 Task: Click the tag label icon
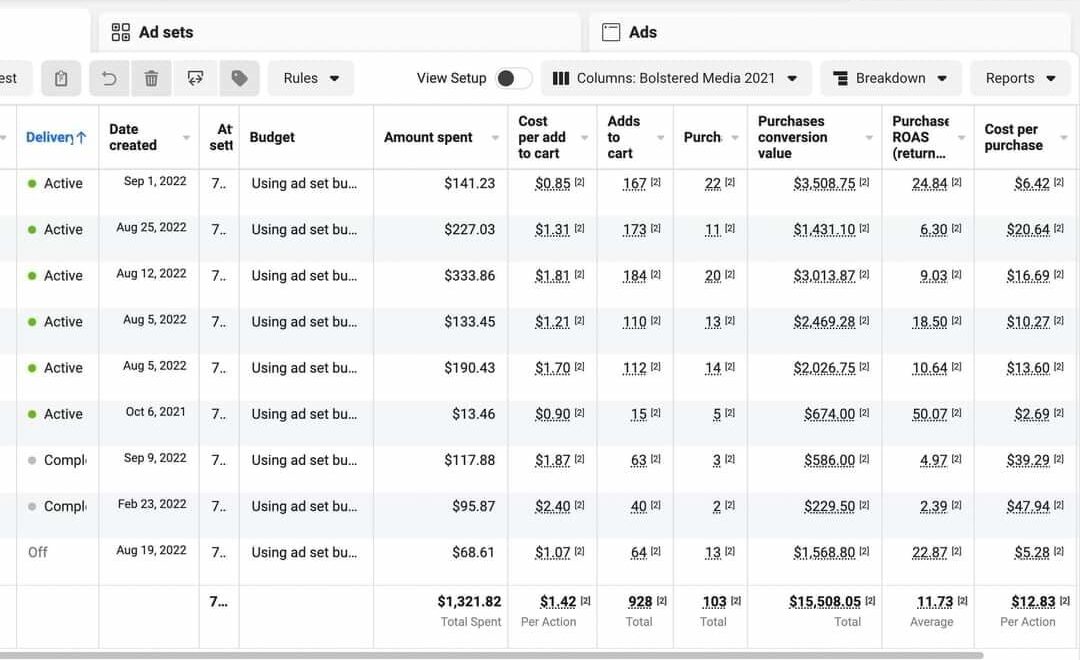pos(239,78)
